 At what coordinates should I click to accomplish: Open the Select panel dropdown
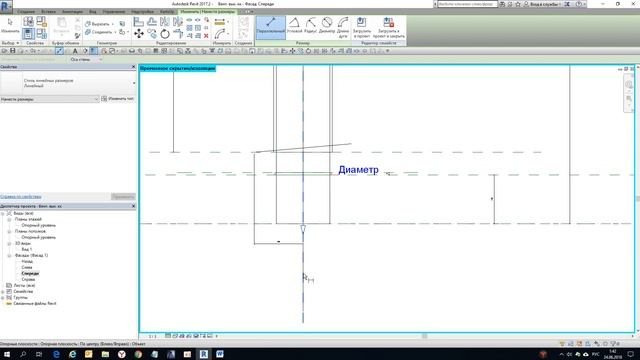pyautogui.click(x=10, y=43)
